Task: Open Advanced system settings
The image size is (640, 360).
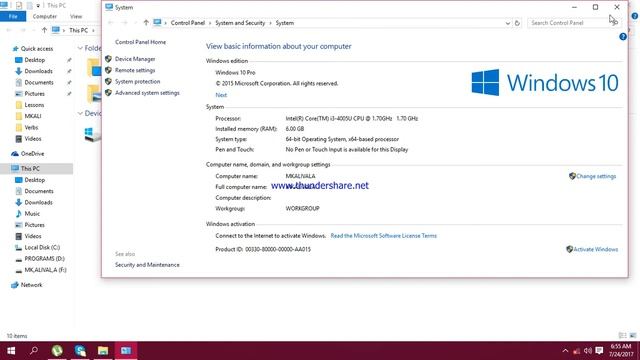Action: click(147, 93)
